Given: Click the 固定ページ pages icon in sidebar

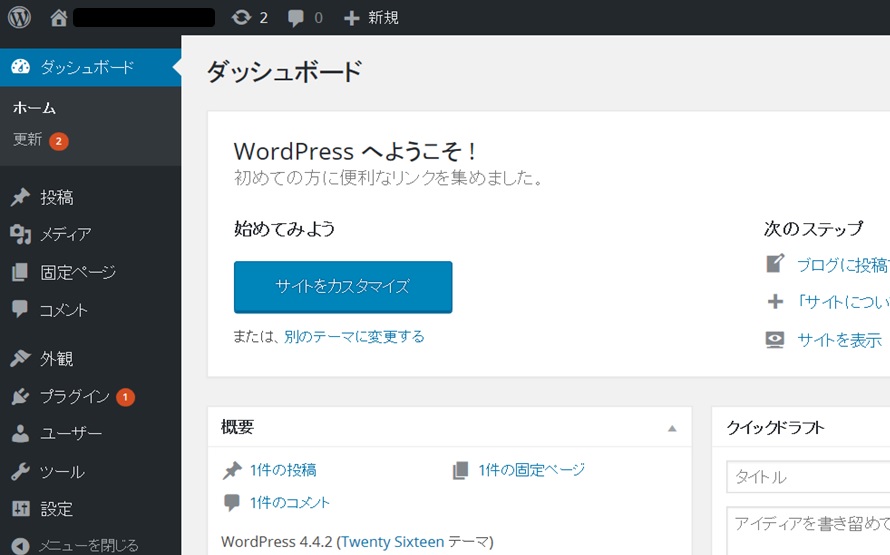Looking at the screenshot, I should click(20, 272).
